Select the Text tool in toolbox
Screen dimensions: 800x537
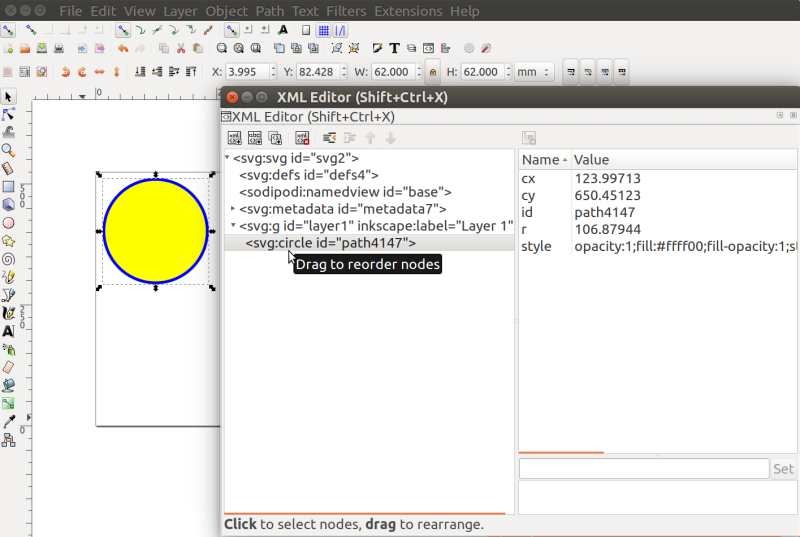tap(8, 331)
